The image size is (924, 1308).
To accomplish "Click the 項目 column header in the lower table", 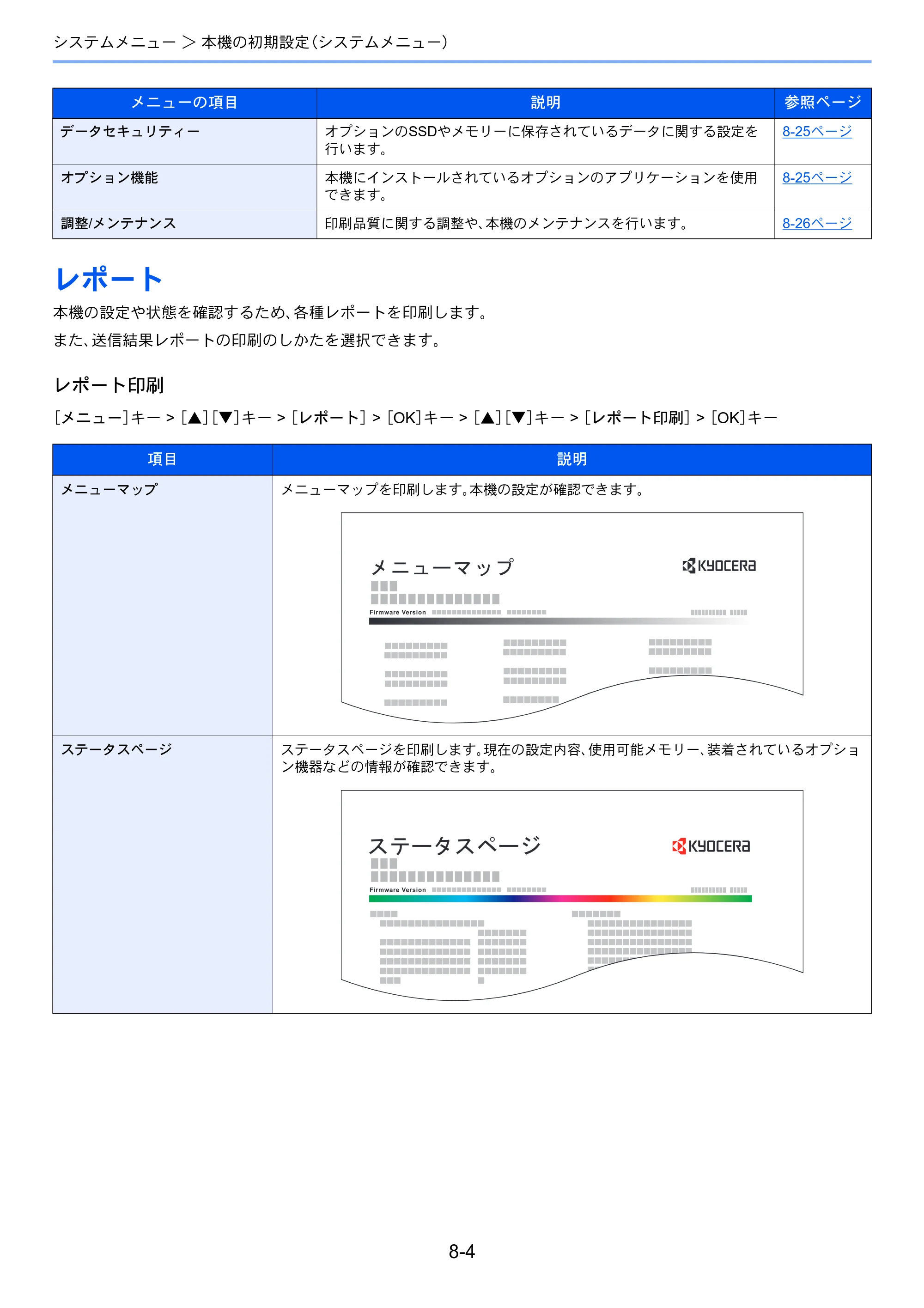I will coord(162,459).
